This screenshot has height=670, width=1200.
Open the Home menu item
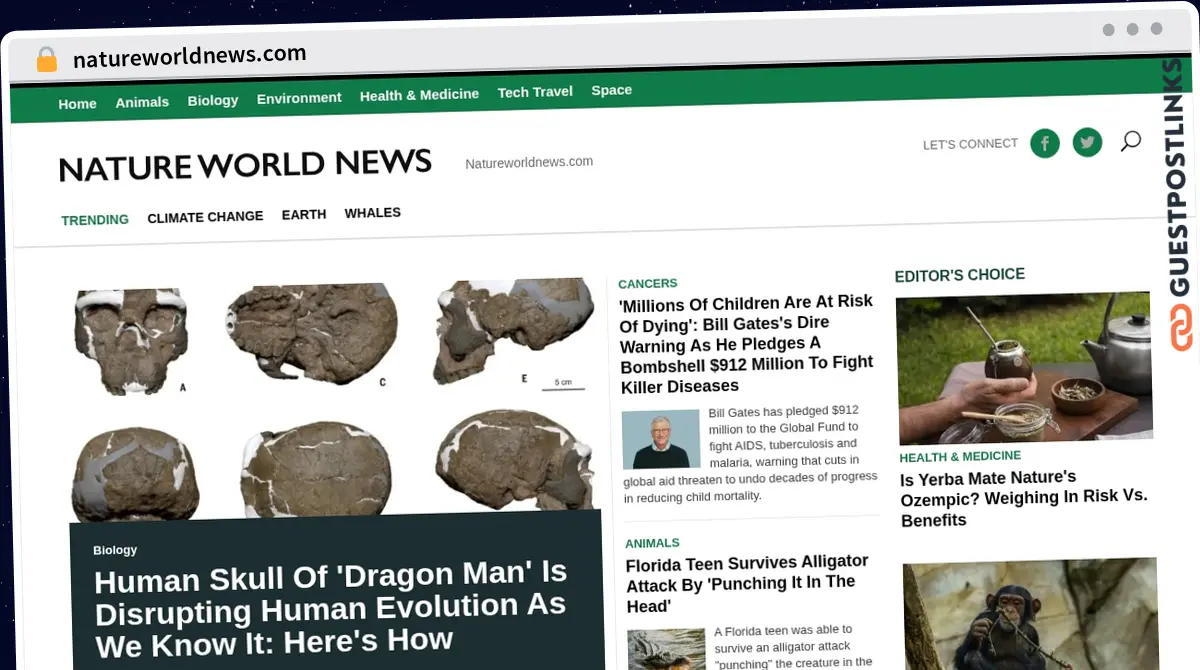coord(77,104)
